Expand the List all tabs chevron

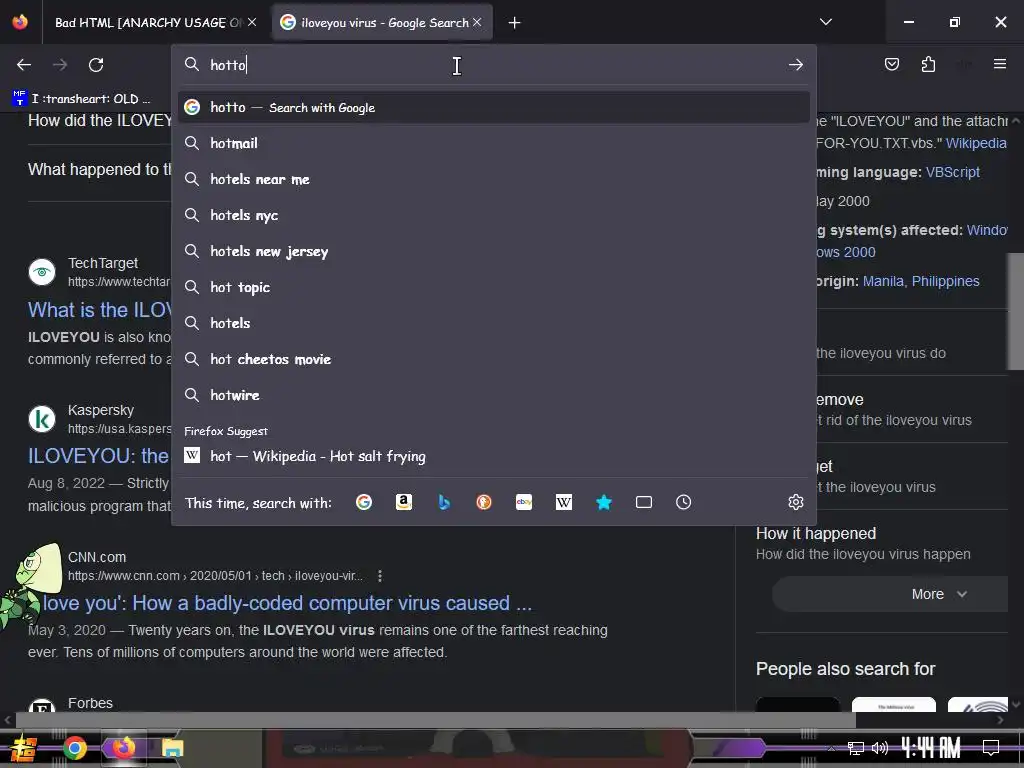[x=825, y=22]
